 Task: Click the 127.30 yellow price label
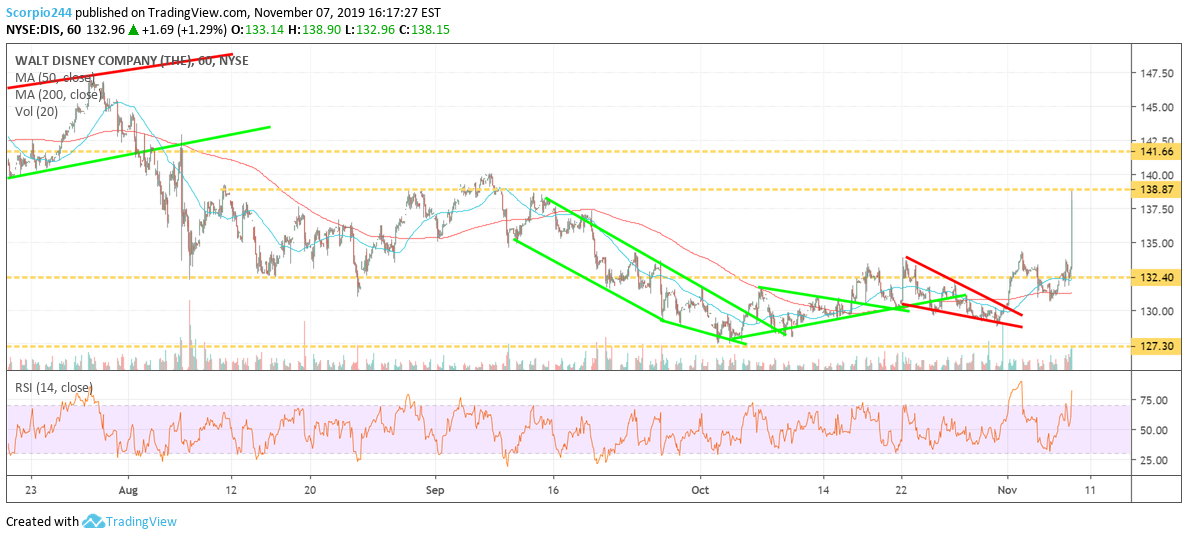coord(1157,346)
